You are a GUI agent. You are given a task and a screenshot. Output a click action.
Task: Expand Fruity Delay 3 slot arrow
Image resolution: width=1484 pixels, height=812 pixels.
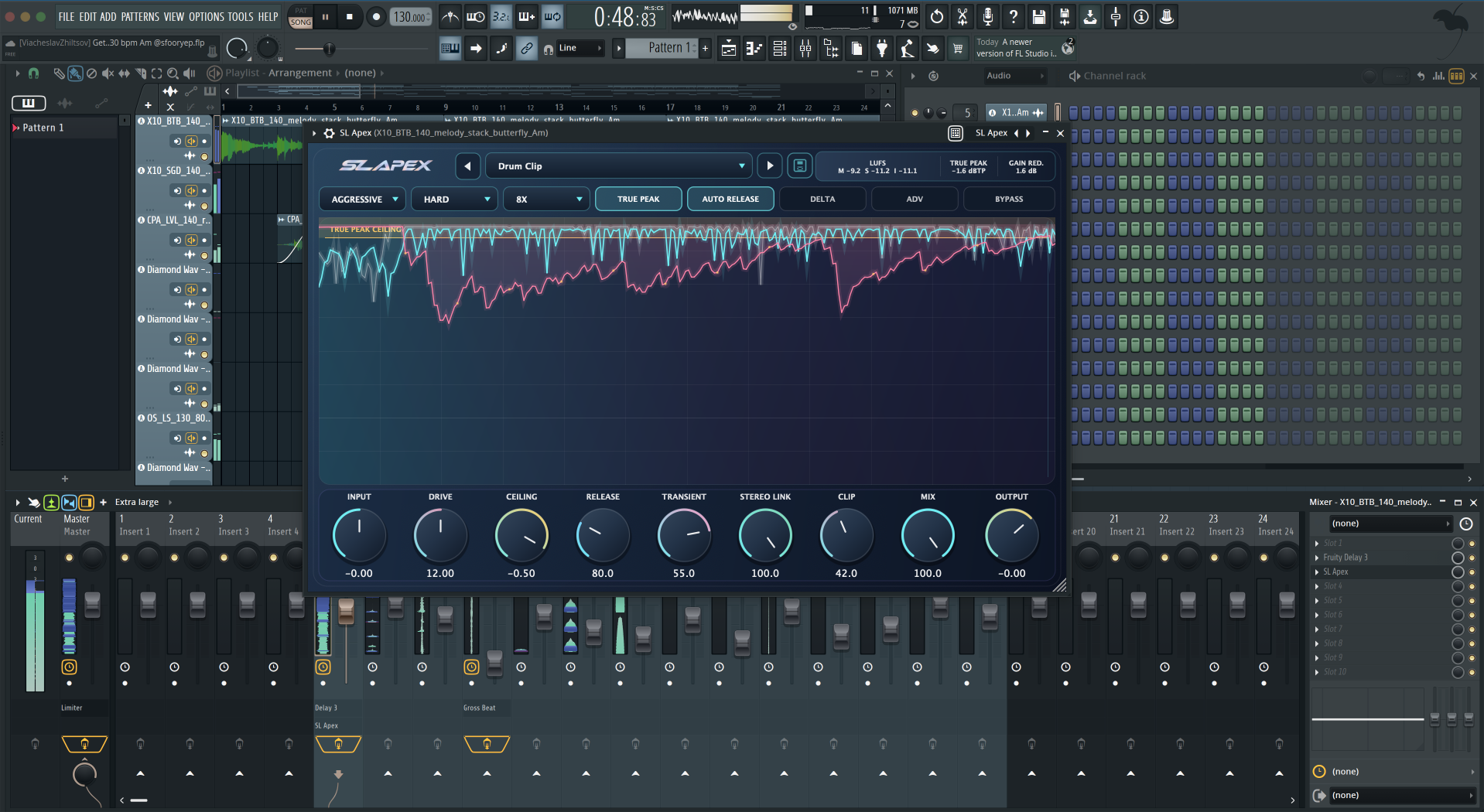click(1317, 558)
